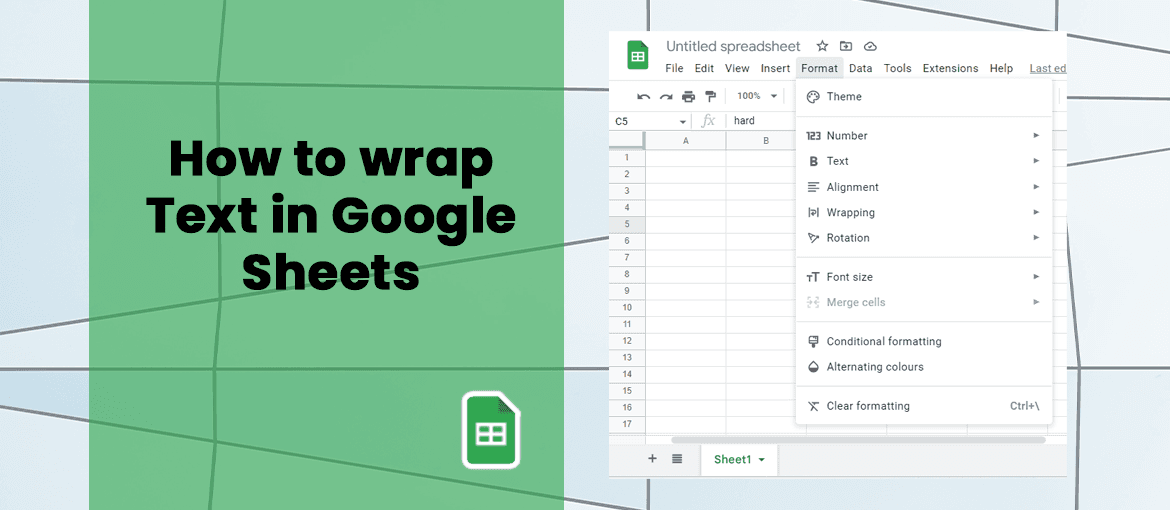Image resolution: width=1170 pixels, height=510 pixels.
Task: Expand the Font size submenu arrow
Action: [x=1036, y=276]
